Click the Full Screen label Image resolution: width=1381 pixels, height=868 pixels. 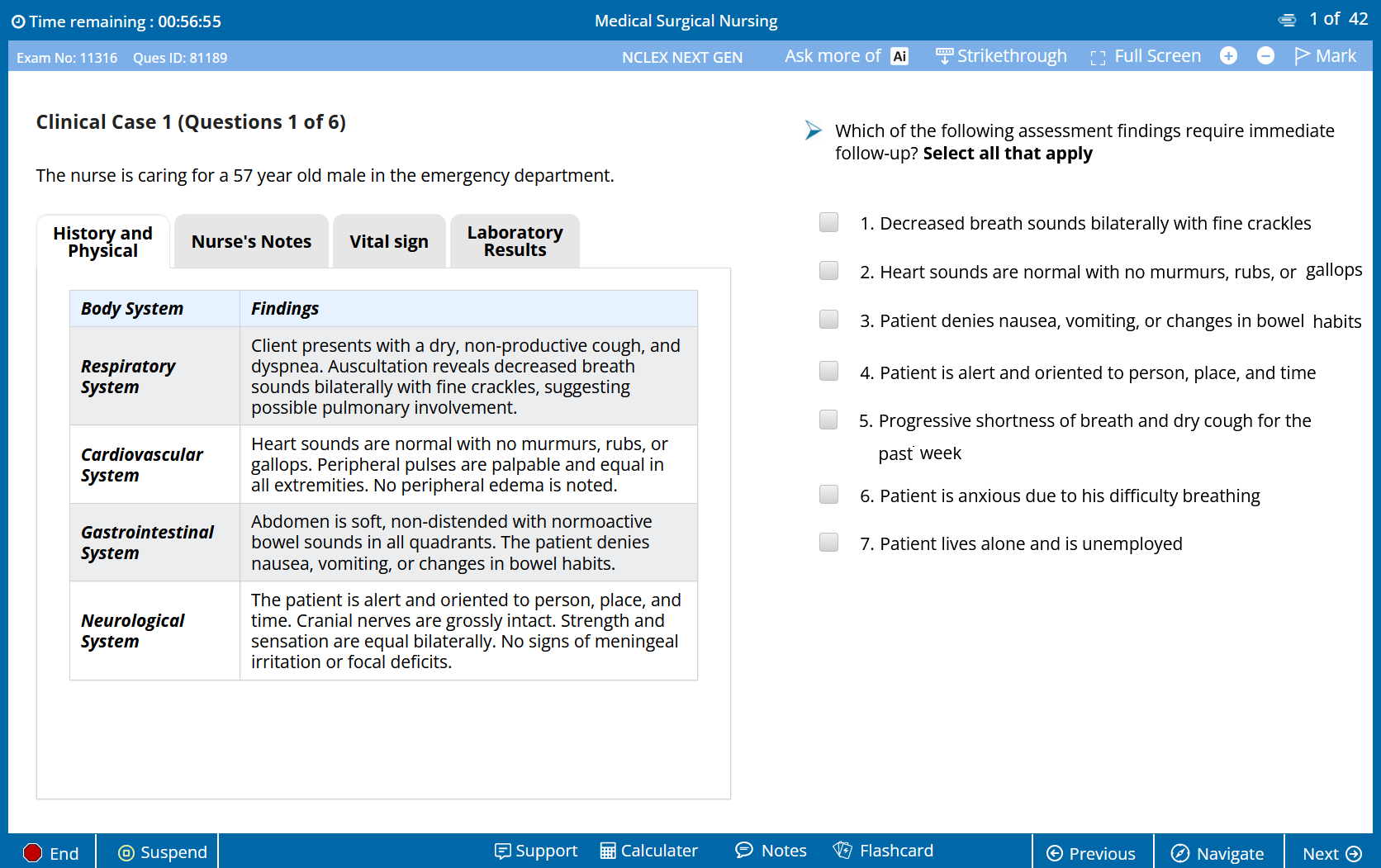(x=1157, y=56)
